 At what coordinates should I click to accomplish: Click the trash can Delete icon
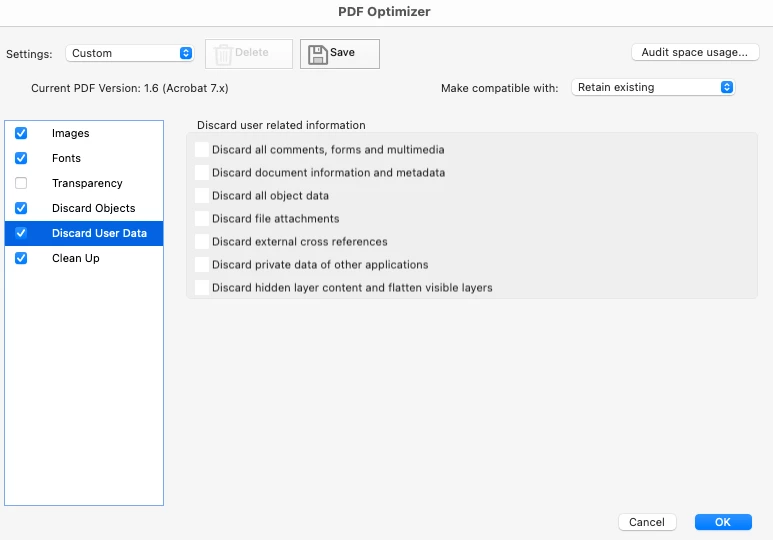223,54
